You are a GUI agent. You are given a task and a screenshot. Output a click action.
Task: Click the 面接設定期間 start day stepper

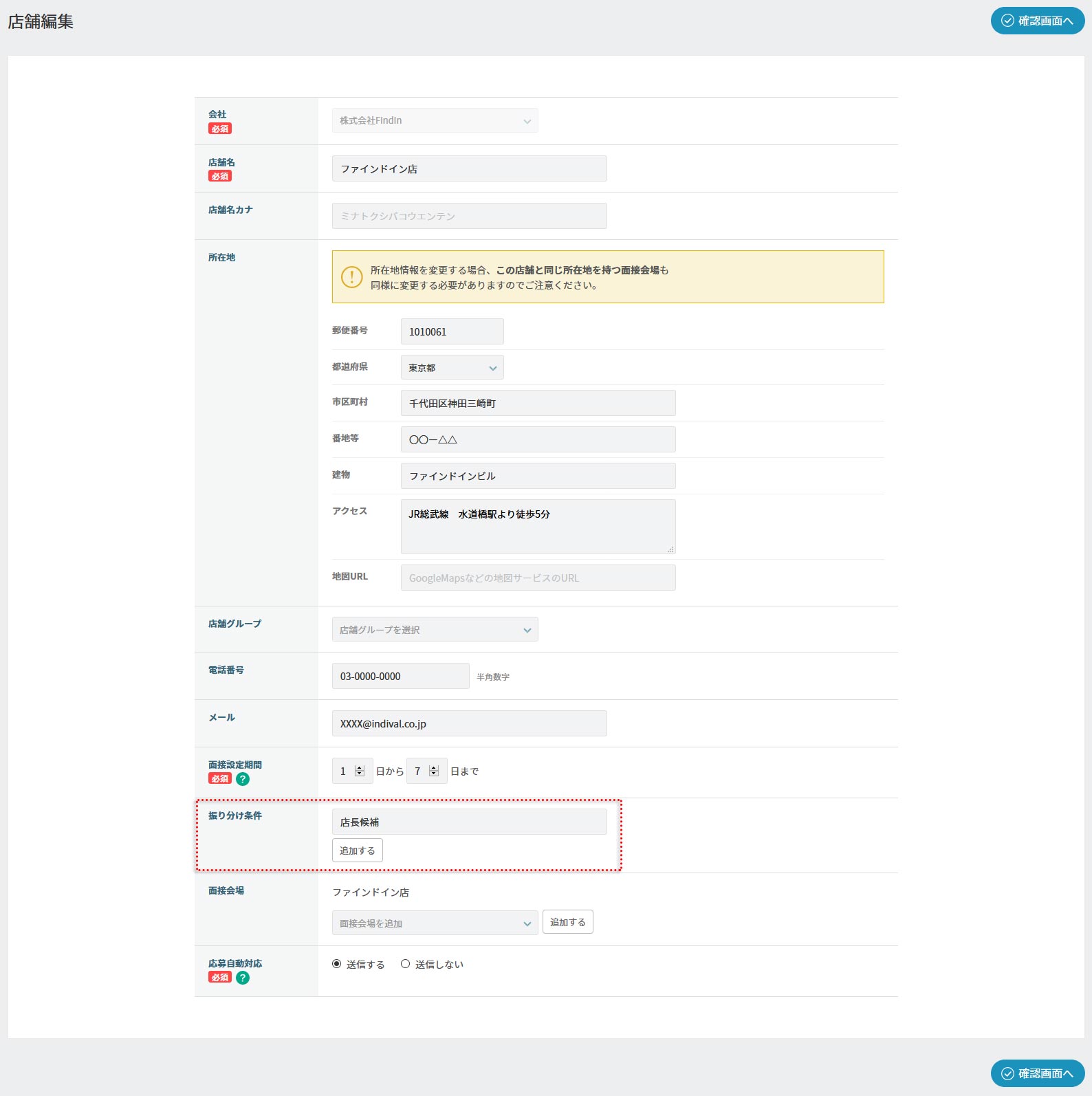(x=359, y=771)
